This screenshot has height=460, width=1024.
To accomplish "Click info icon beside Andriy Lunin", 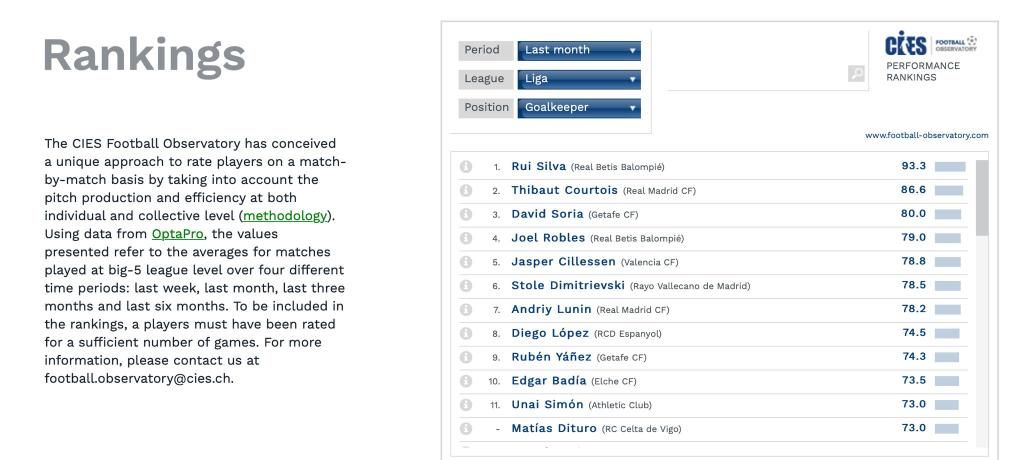I will pyautogui.click(x=465, y=309).
